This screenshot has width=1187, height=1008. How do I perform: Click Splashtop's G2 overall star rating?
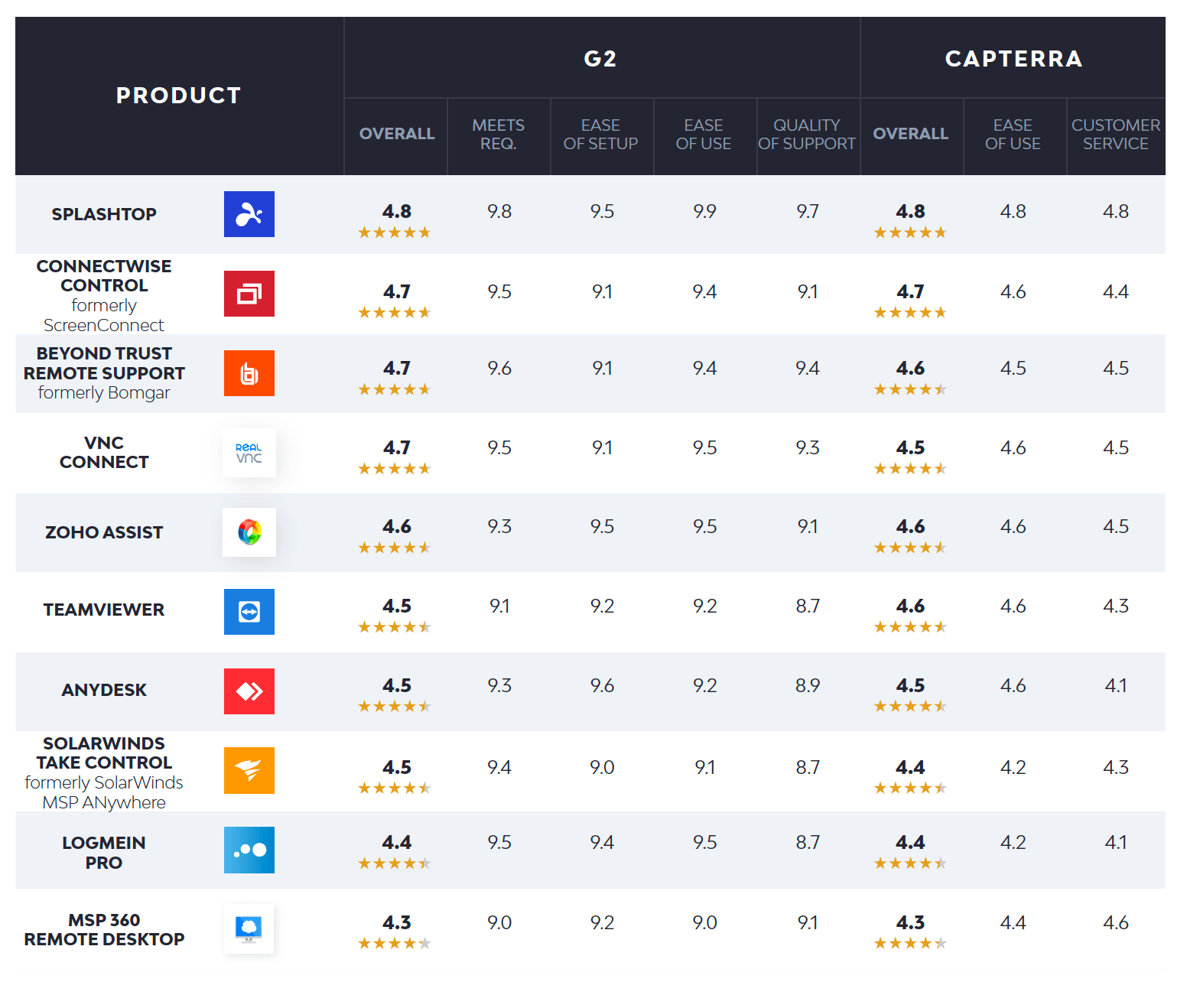tap(395, 232)
